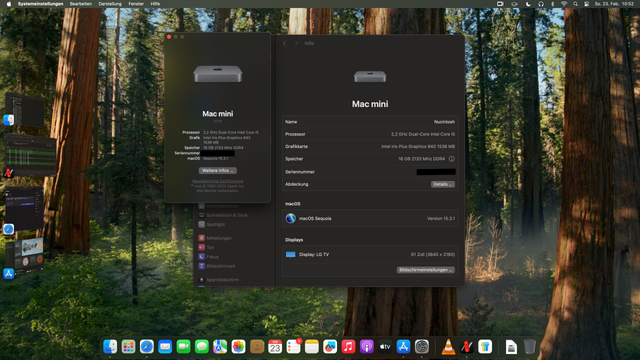Open Finder from the Dock
The image size is (640, 360).
click(x=110, y=347)
